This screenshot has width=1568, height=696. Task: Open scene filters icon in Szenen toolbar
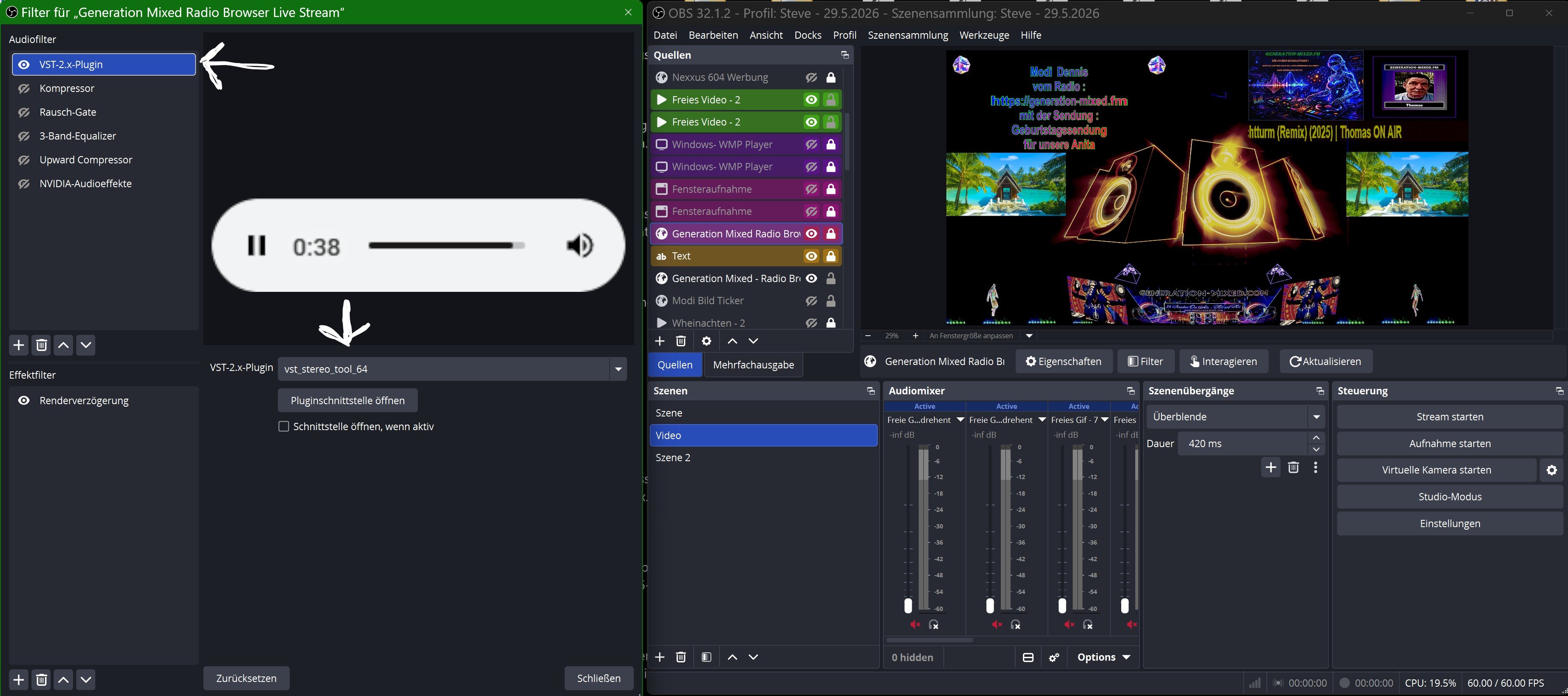pos(707,657)
